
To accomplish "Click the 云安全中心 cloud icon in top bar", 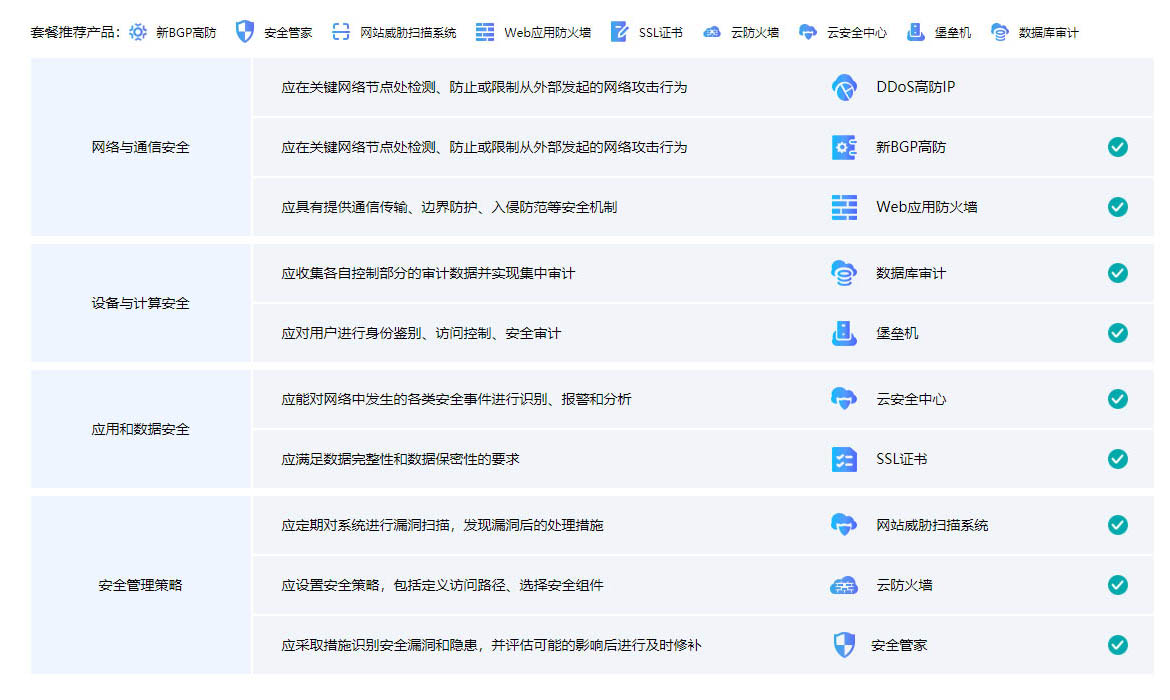I will click(807, 32).
